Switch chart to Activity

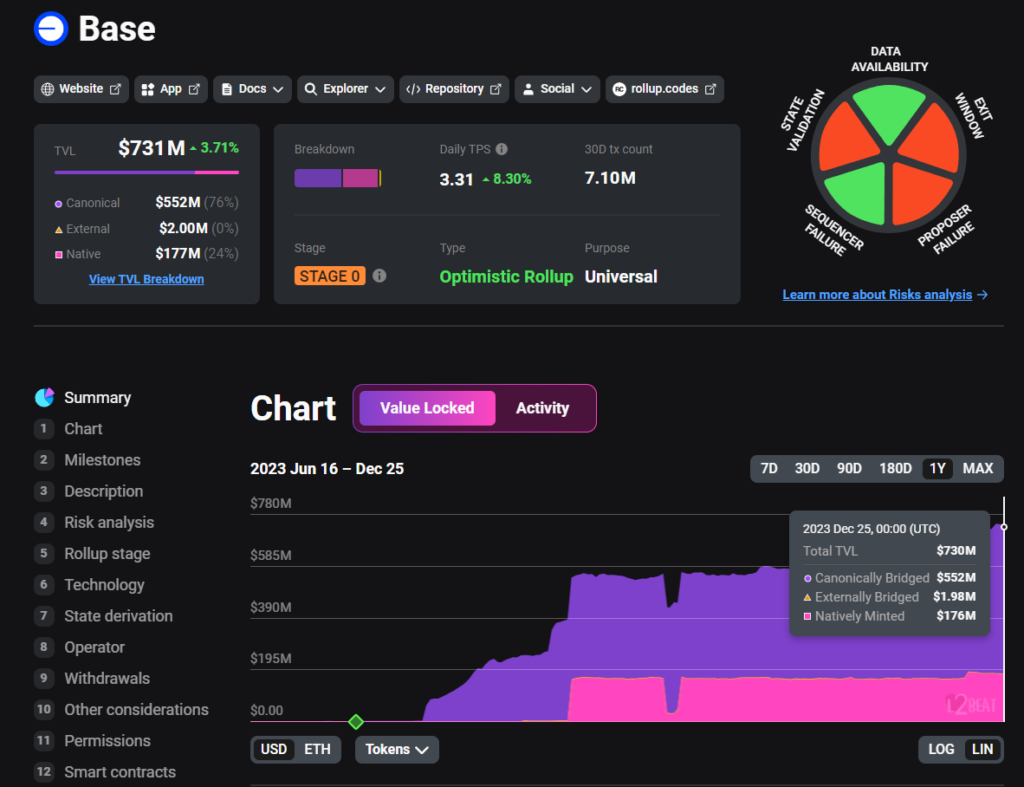click(x=543, y=408)
